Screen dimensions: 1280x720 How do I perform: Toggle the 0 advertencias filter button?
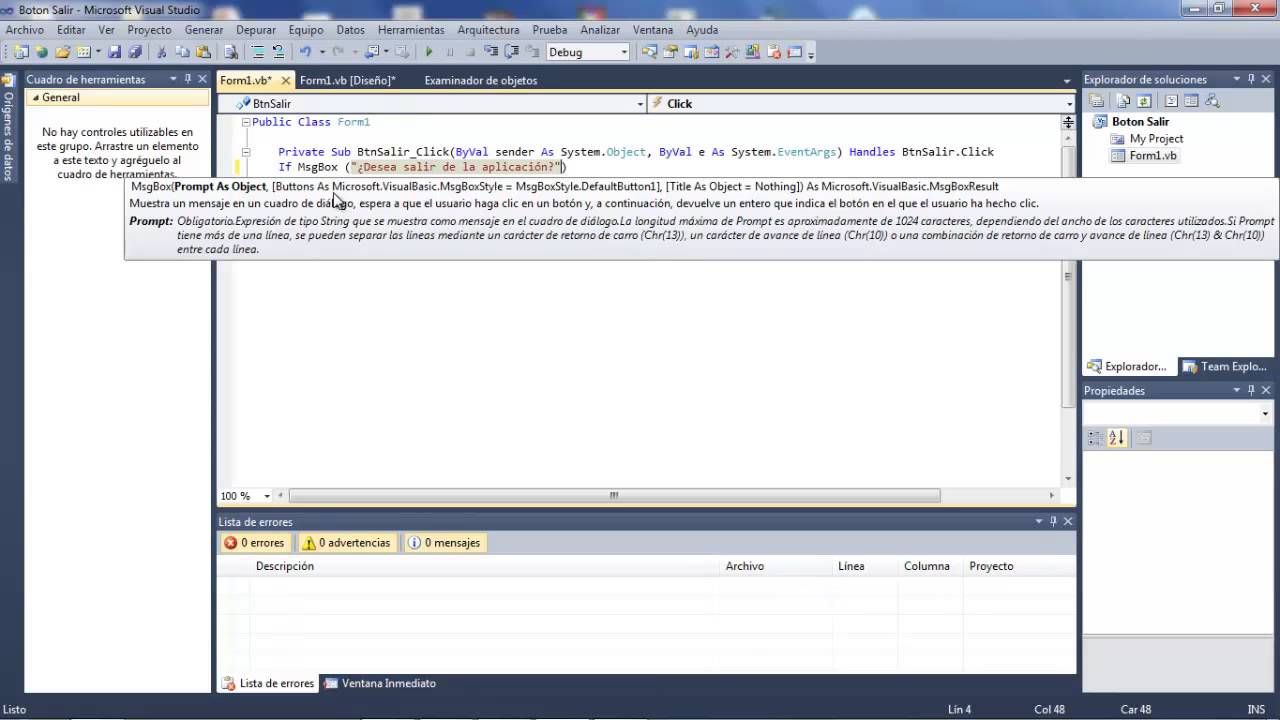click(347, 543)
